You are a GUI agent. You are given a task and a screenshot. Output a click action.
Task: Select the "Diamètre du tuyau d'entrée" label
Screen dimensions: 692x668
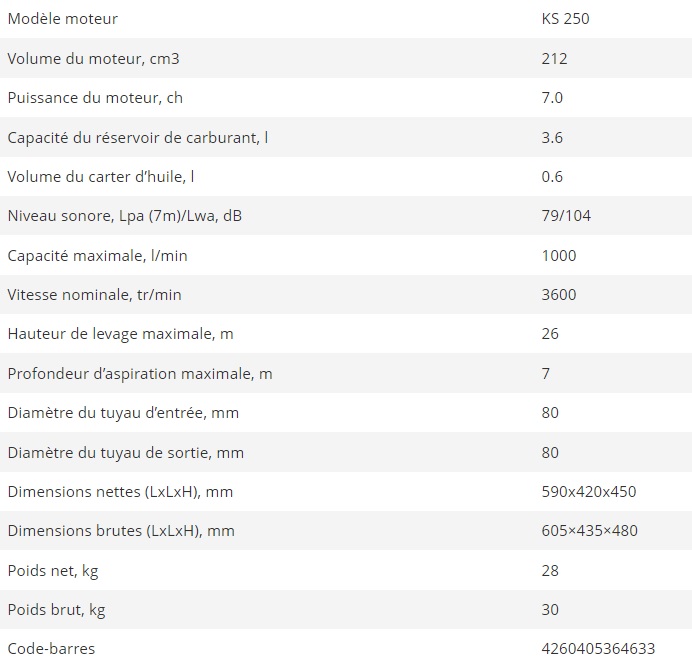point(123,413)
